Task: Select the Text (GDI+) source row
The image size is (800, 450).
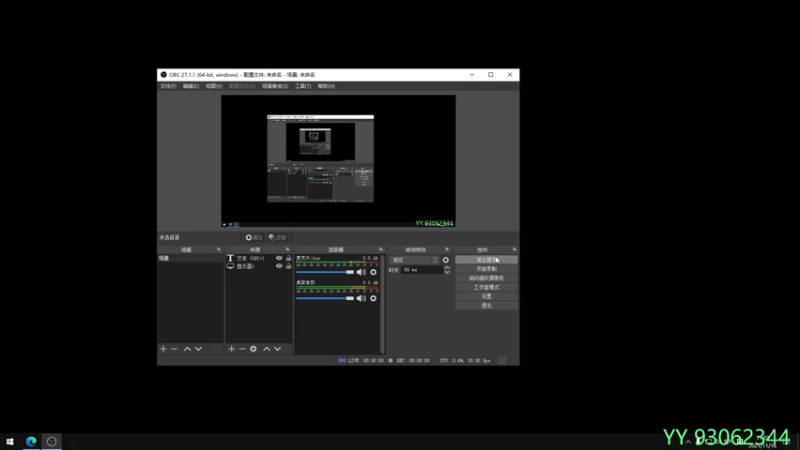Action: tap(259, 258)
